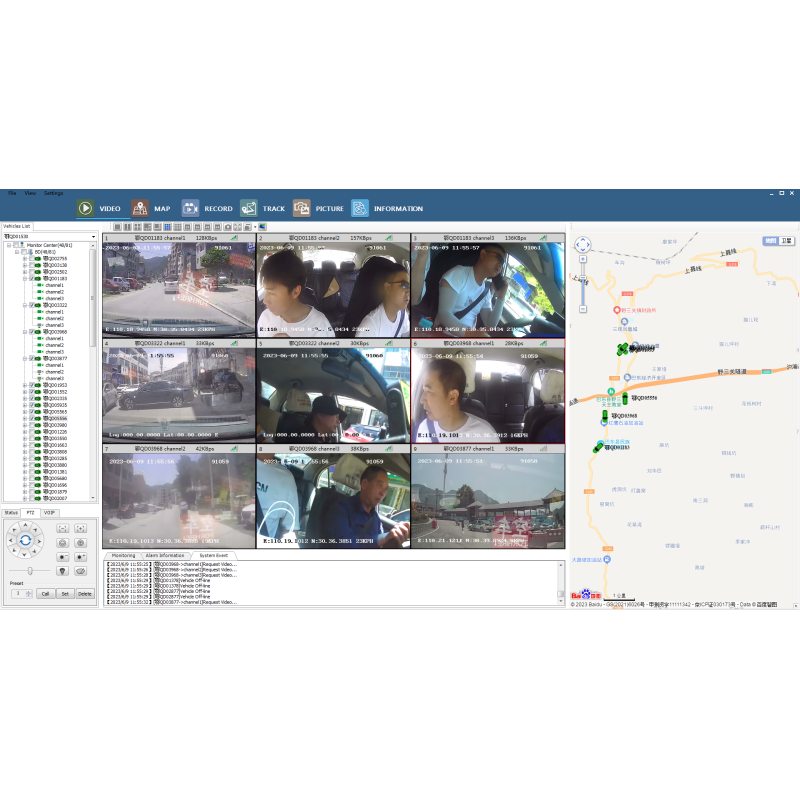Tilt PTZ camera up
The image size is (800, 800).
(x=25, y=525)
